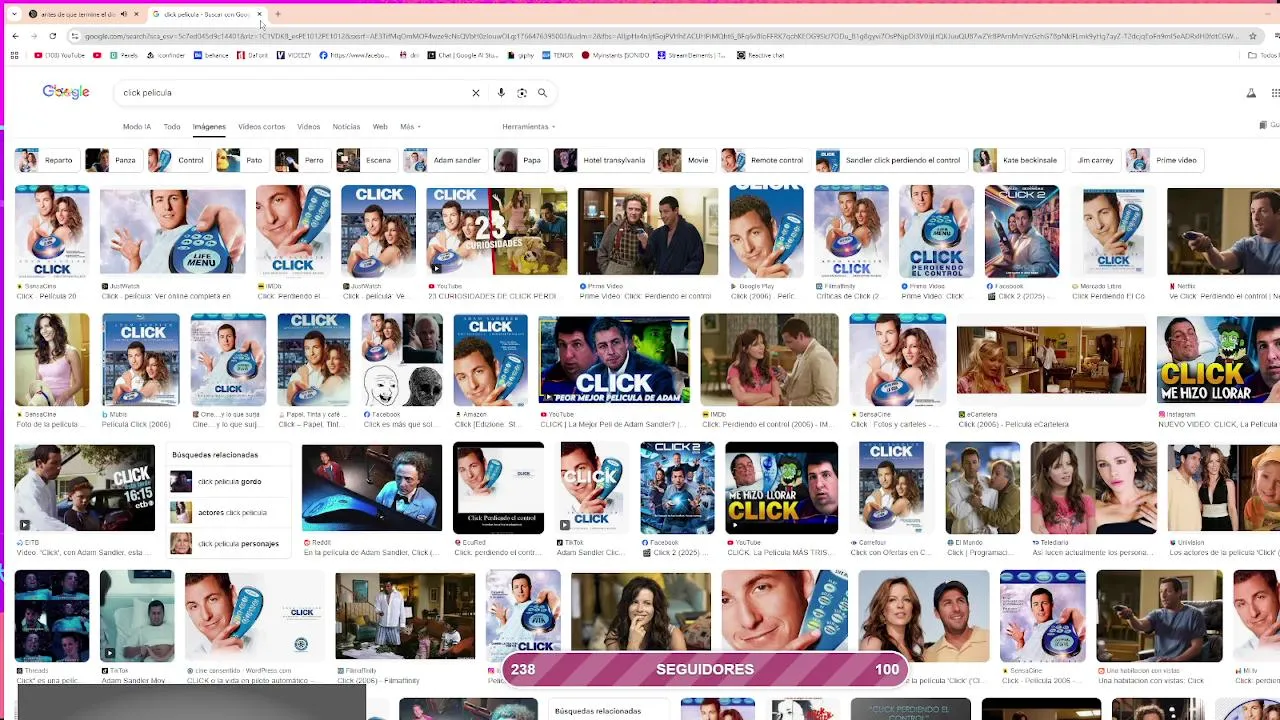The image size is (1280, 720).
Task: Close the 'click pelicula' browser tab
Action: pos(259,14)
